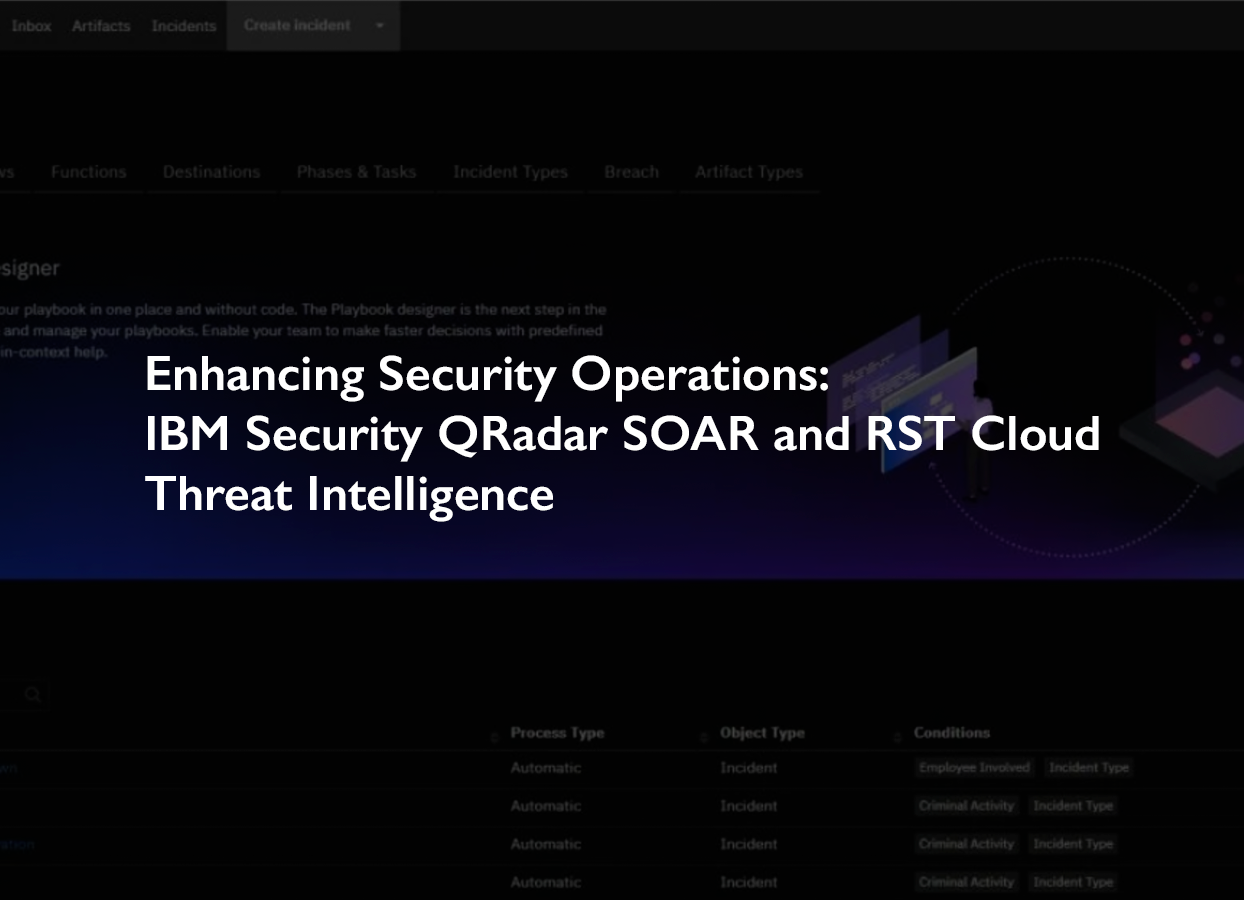Image resolution: width=1244 pixels, height=900 pixels.
Task: Click the Incident Type condition tag
Action: (x=1089, y=767)
